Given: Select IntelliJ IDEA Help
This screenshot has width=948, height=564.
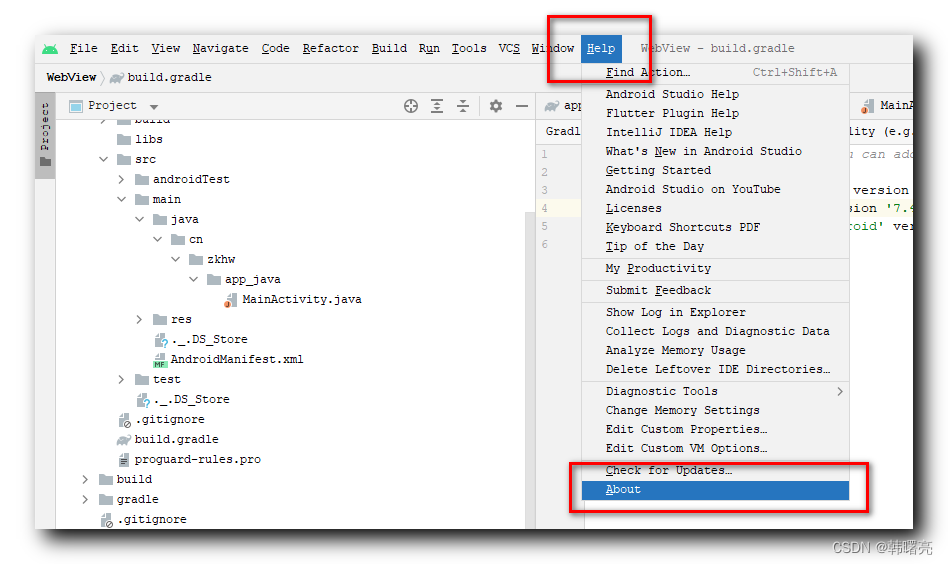Looking at the screenshot, I should click(x=715, y=132).
